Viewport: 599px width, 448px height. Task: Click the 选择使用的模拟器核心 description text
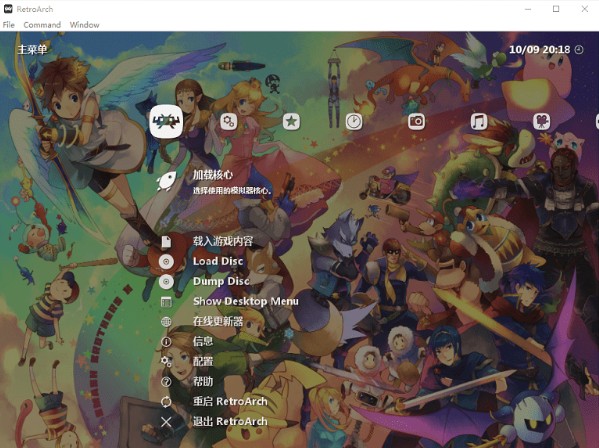(x=232, y=190)
